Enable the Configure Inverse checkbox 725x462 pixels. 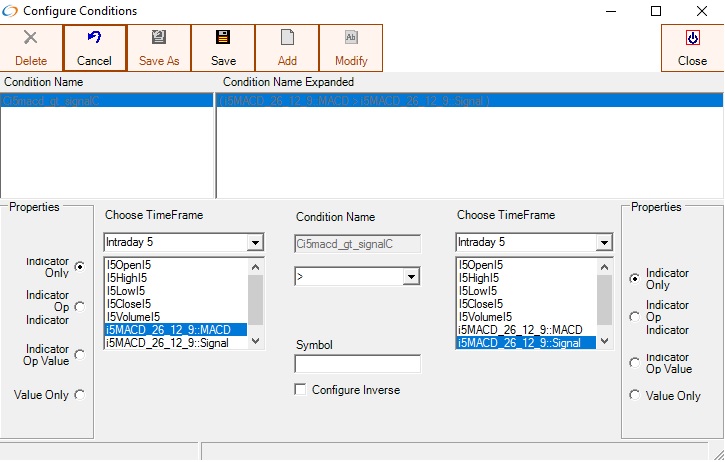point(301,390)
